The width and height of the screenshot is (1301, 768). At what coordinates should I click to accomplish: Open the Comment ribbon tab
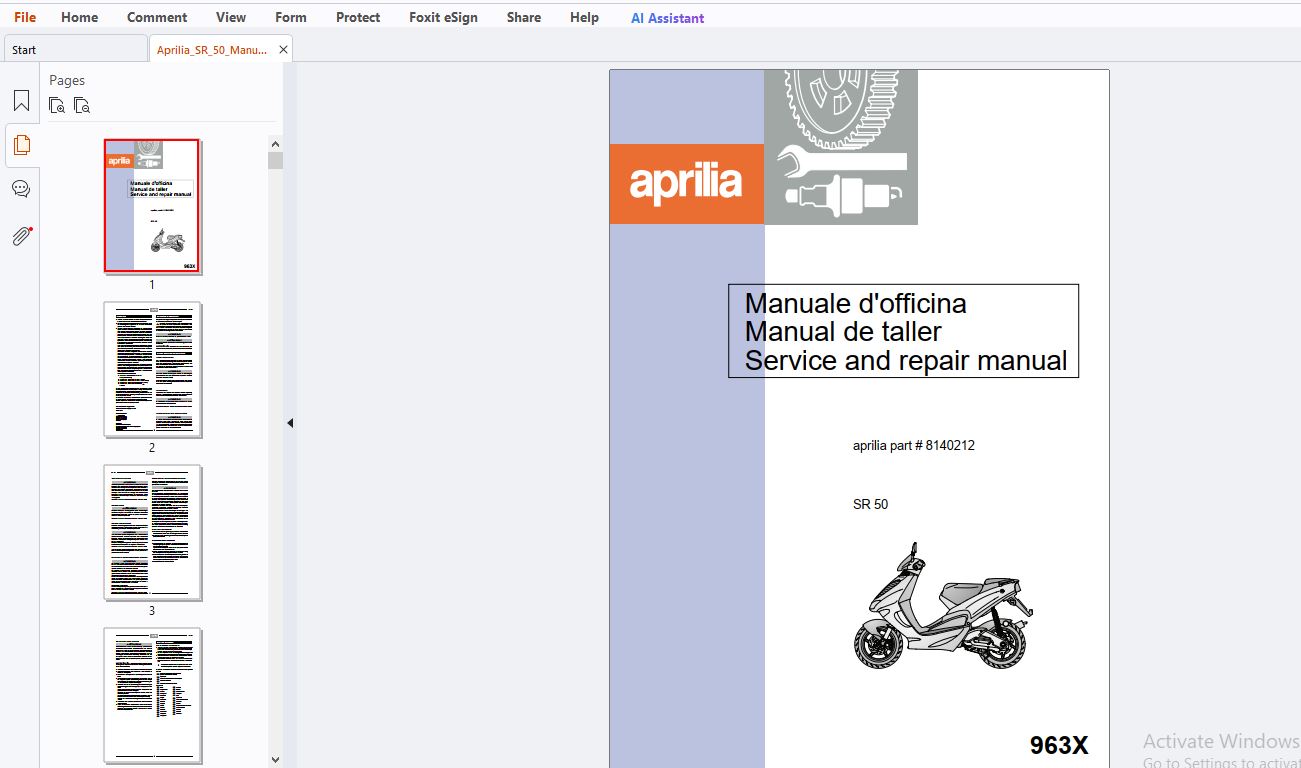point(157,17)
